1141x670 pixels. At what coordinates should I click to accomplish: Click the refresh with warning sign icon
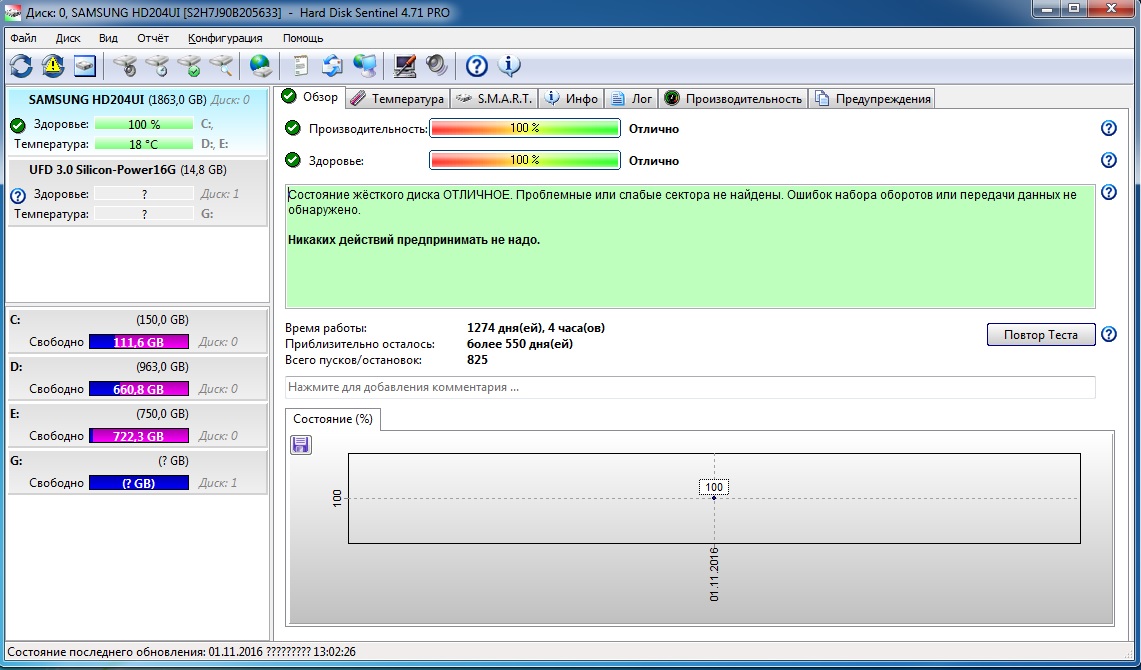[x=53, y=66]
